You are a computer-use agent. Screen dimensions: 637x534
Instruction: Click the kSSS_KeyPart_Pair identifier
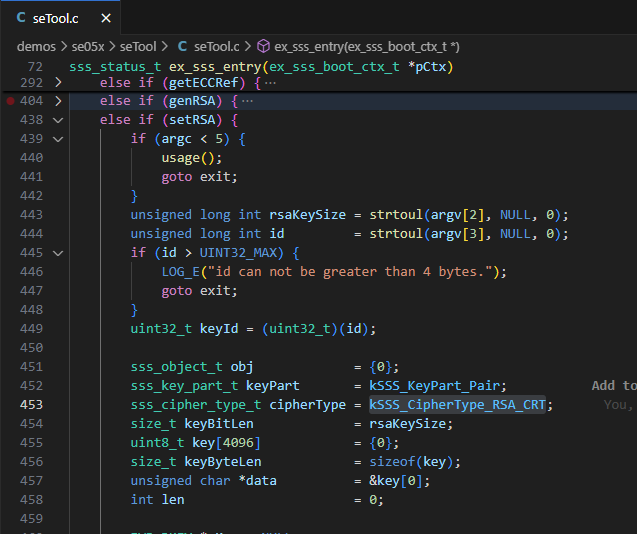coord(434,386)
